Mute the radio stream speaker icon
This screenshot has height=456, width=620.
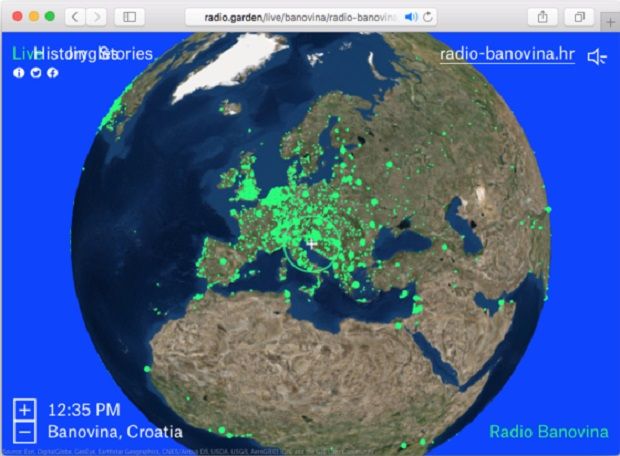pos(597,57)
